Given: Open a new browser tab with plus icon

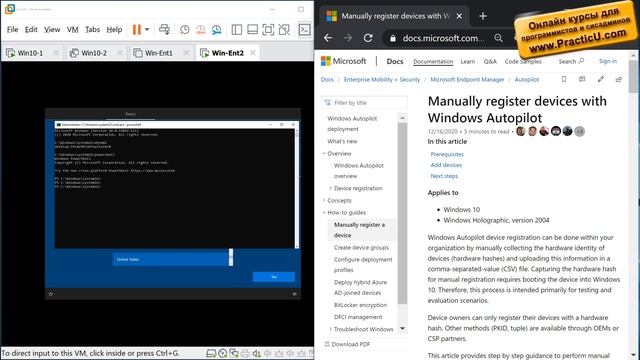Looking at the screenshot, I should [x=483, y=16].
